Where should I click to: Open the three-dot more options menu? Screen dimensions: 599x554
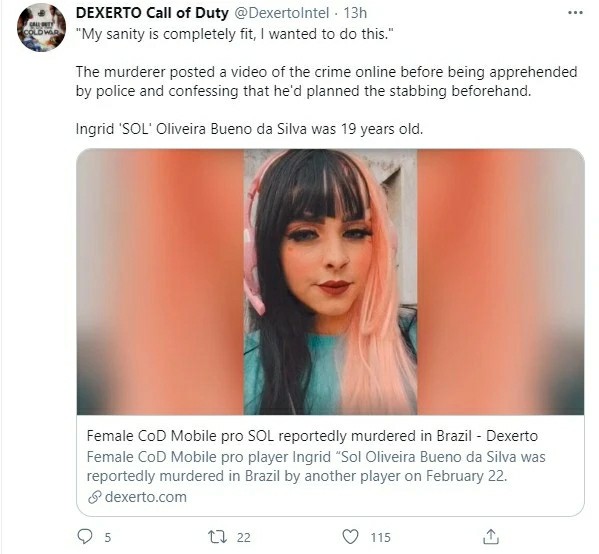[575, 13]
